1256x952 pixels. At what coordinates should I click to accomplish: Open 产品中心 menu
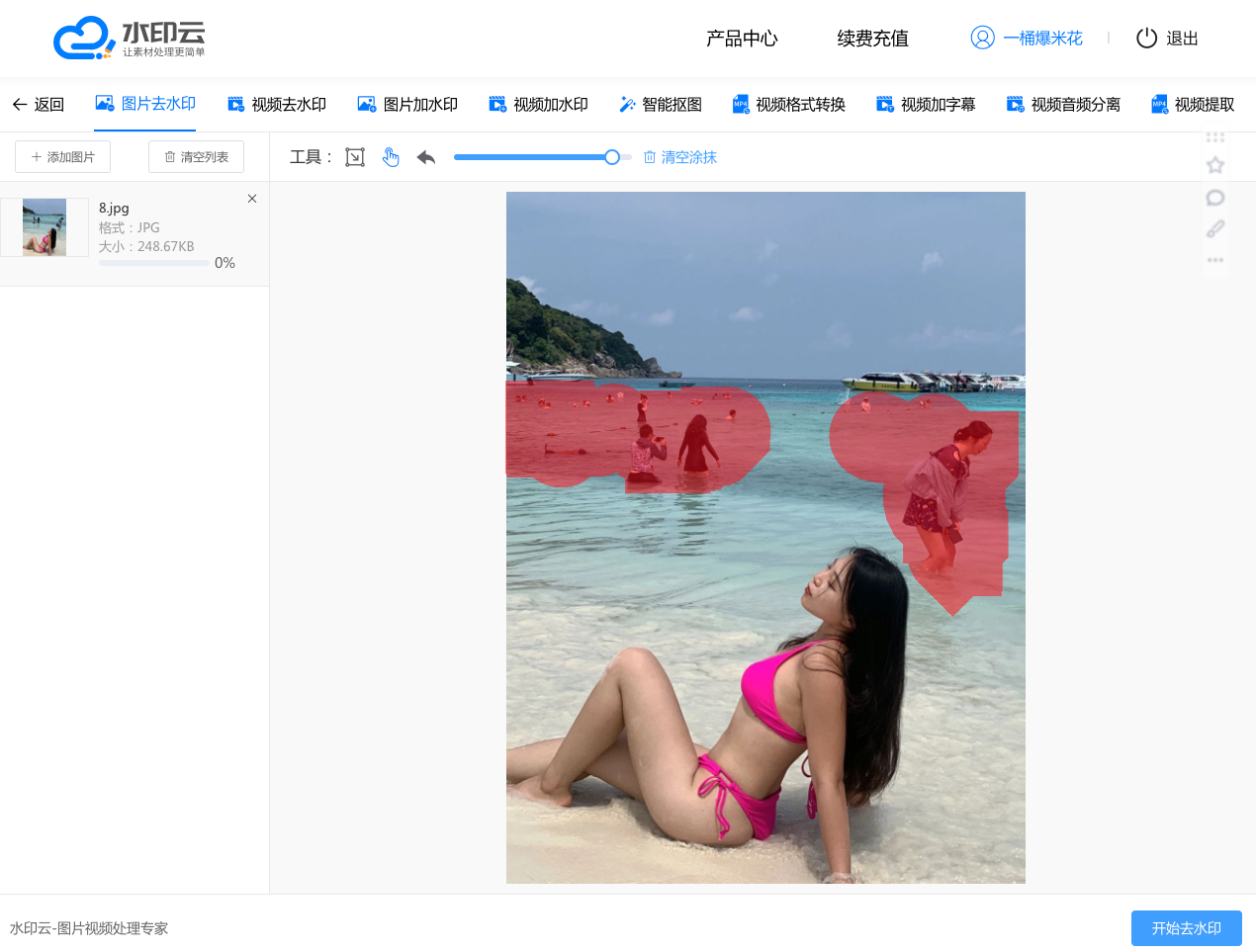click(742, 39)
